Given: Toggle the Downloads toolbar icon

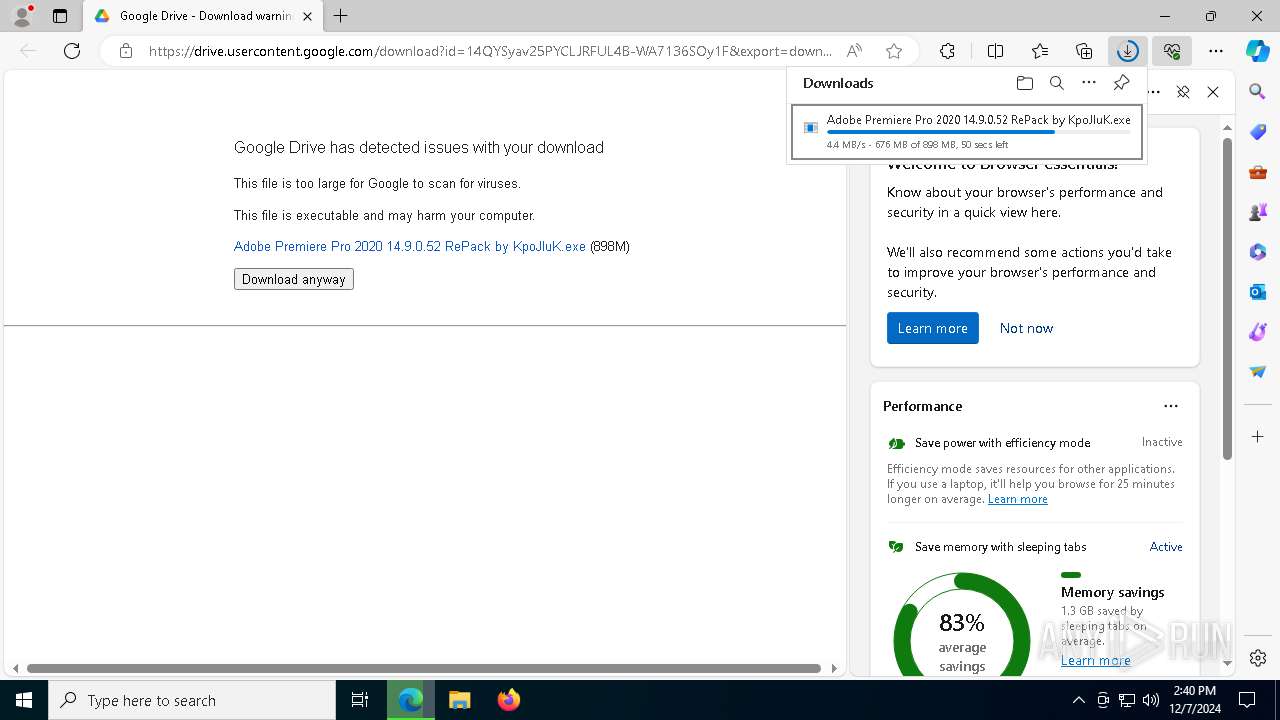Looking at the screenshot, I should point(1127,51).
